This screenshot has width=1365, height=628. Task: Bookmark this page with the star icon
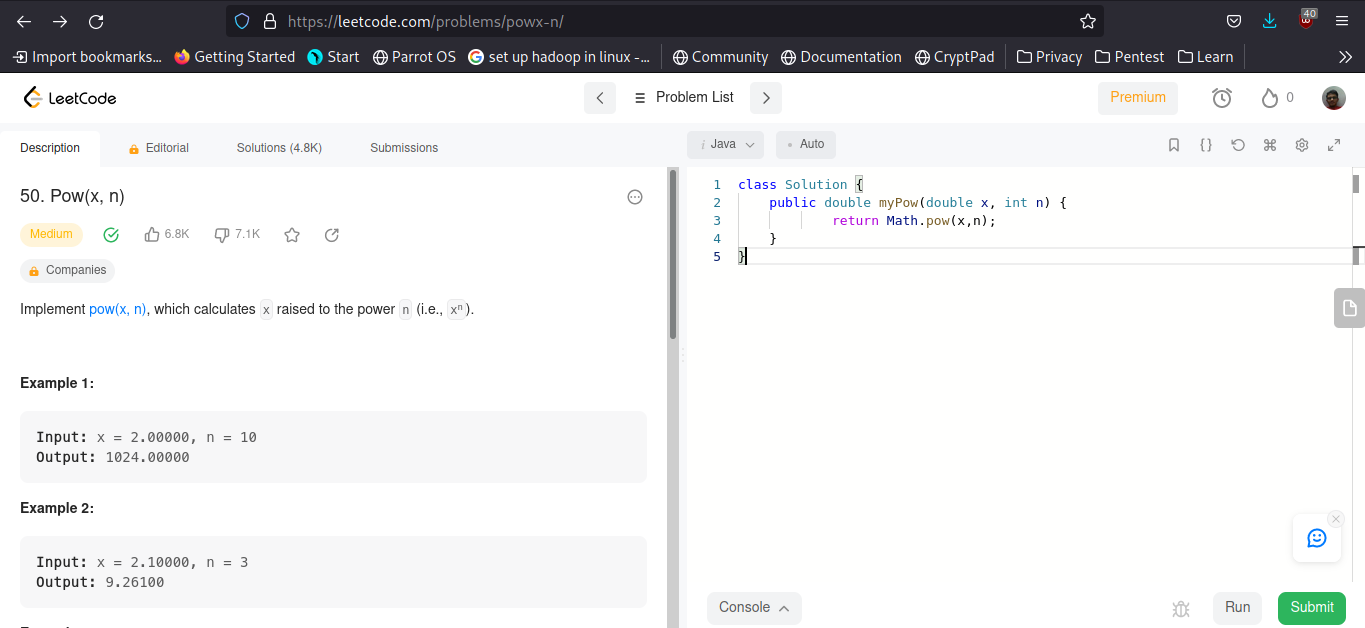pyautogui.click(x=1088, y=21)
